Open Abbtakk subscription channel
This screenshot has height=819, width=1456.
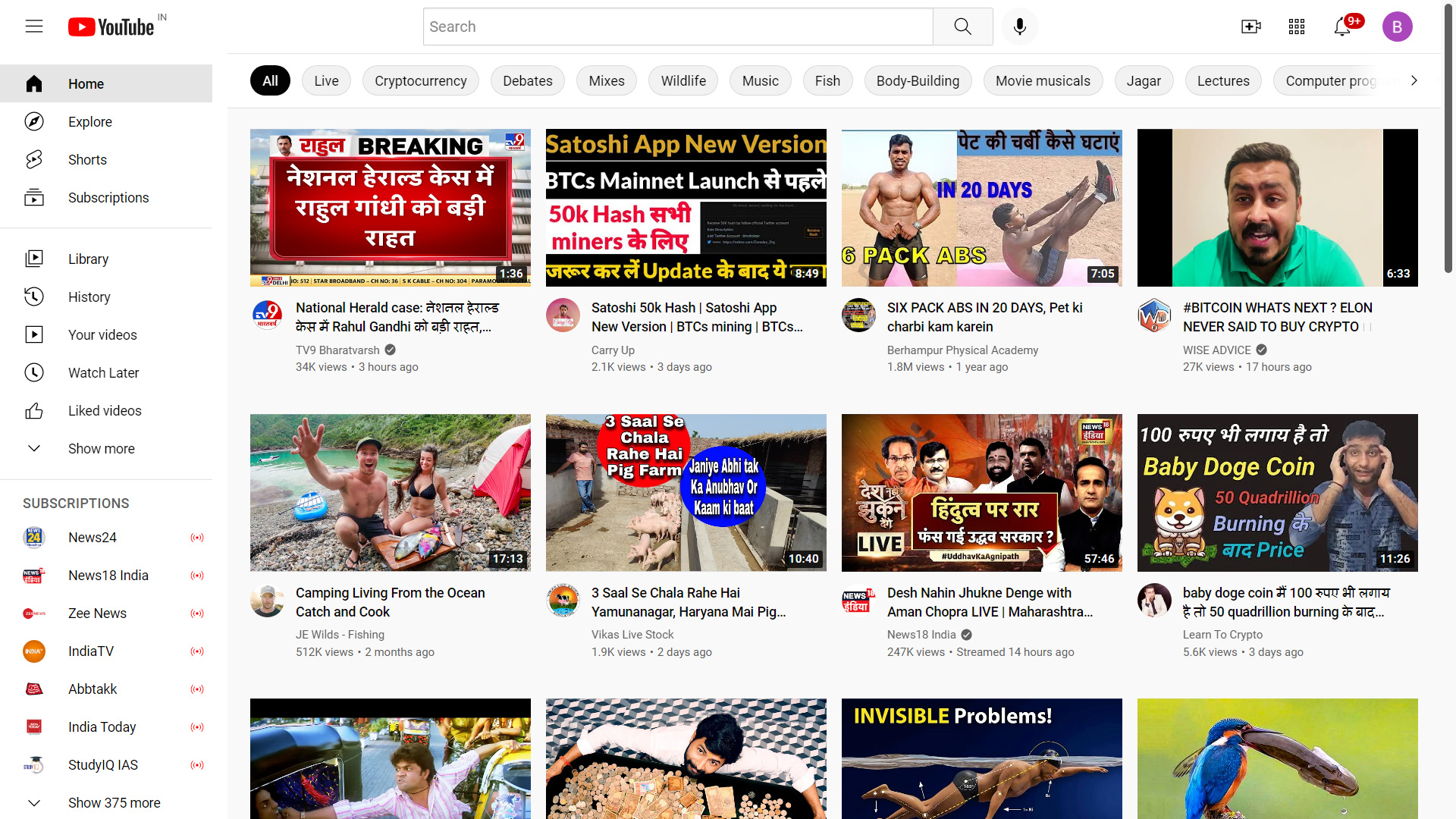106,689
